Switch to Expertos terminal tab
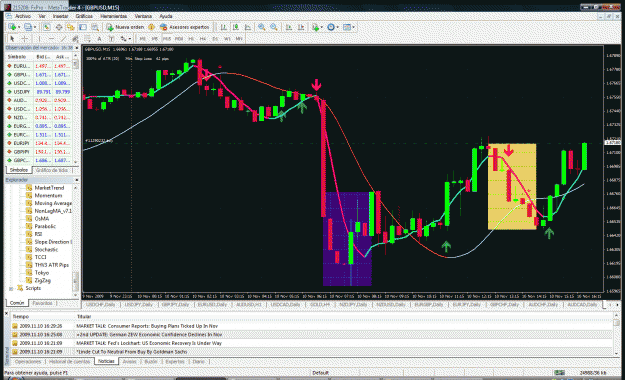 pos(175,362)
